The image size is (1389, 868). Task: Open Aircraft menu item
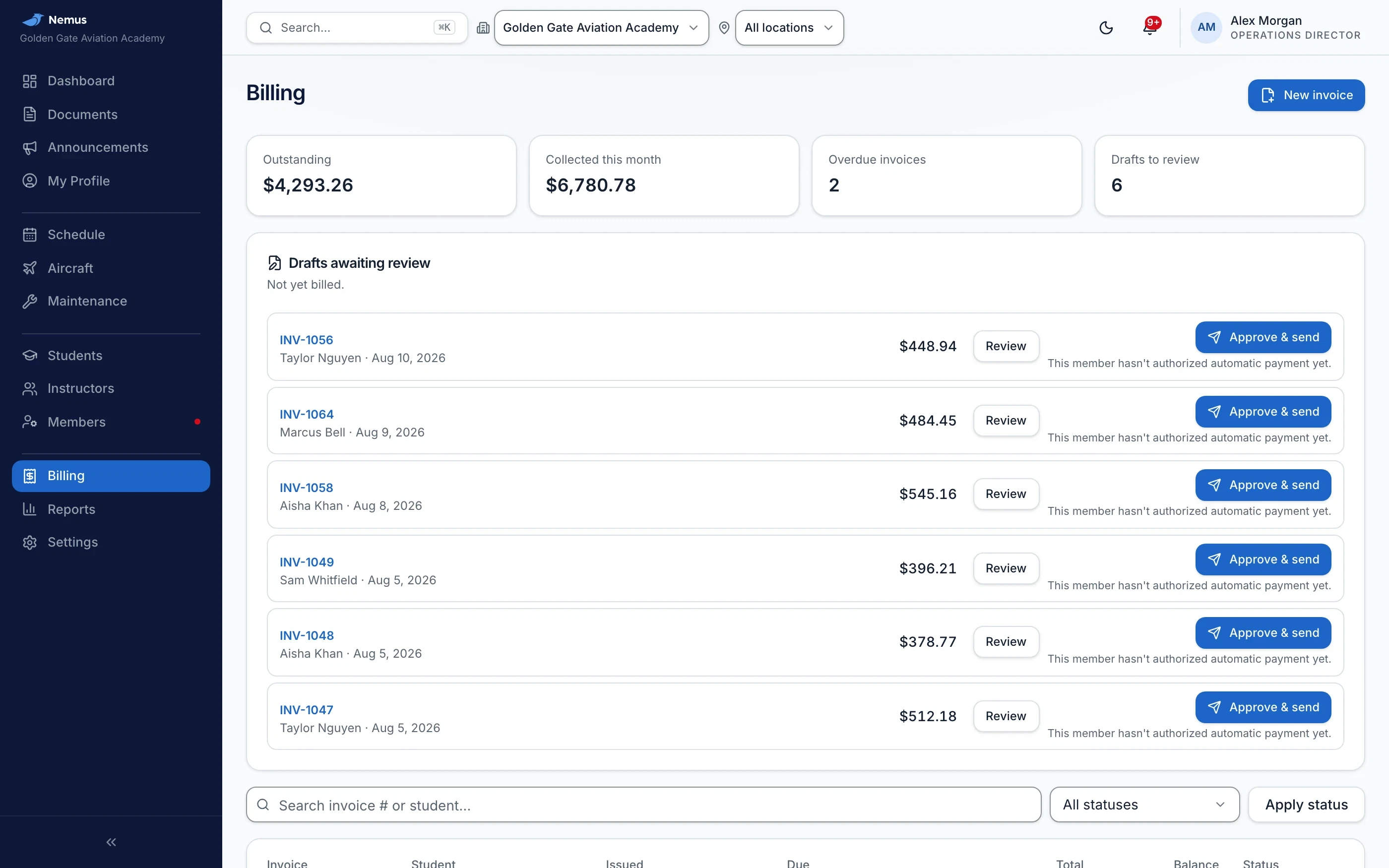click(111, 268)
